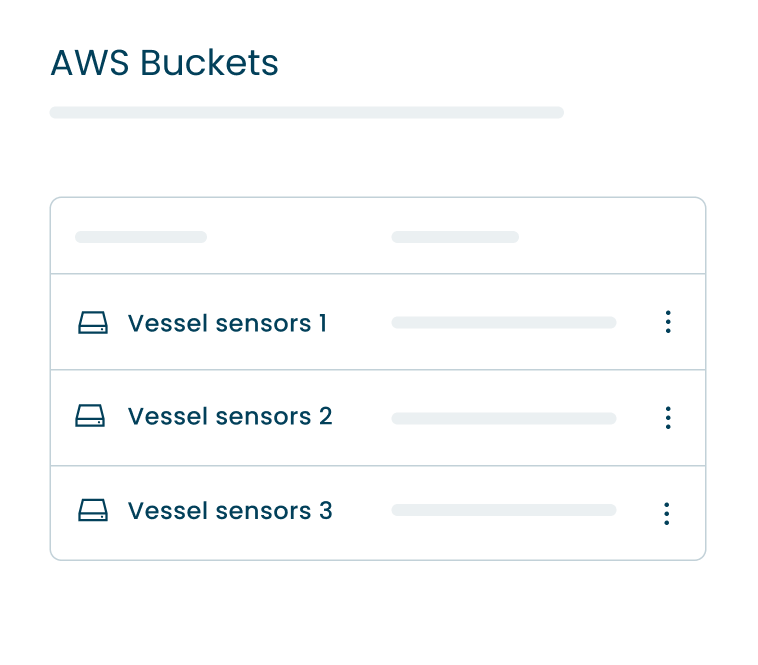Open the Vessel sensors 1 bucket name
This screenshot has width=758, height=665.
227,323
